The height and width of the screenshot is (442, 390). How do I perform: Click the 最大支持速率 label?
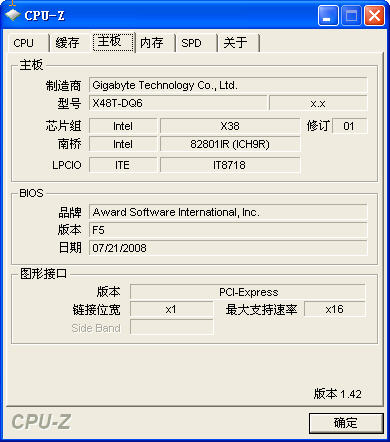(x=261, y=310)
